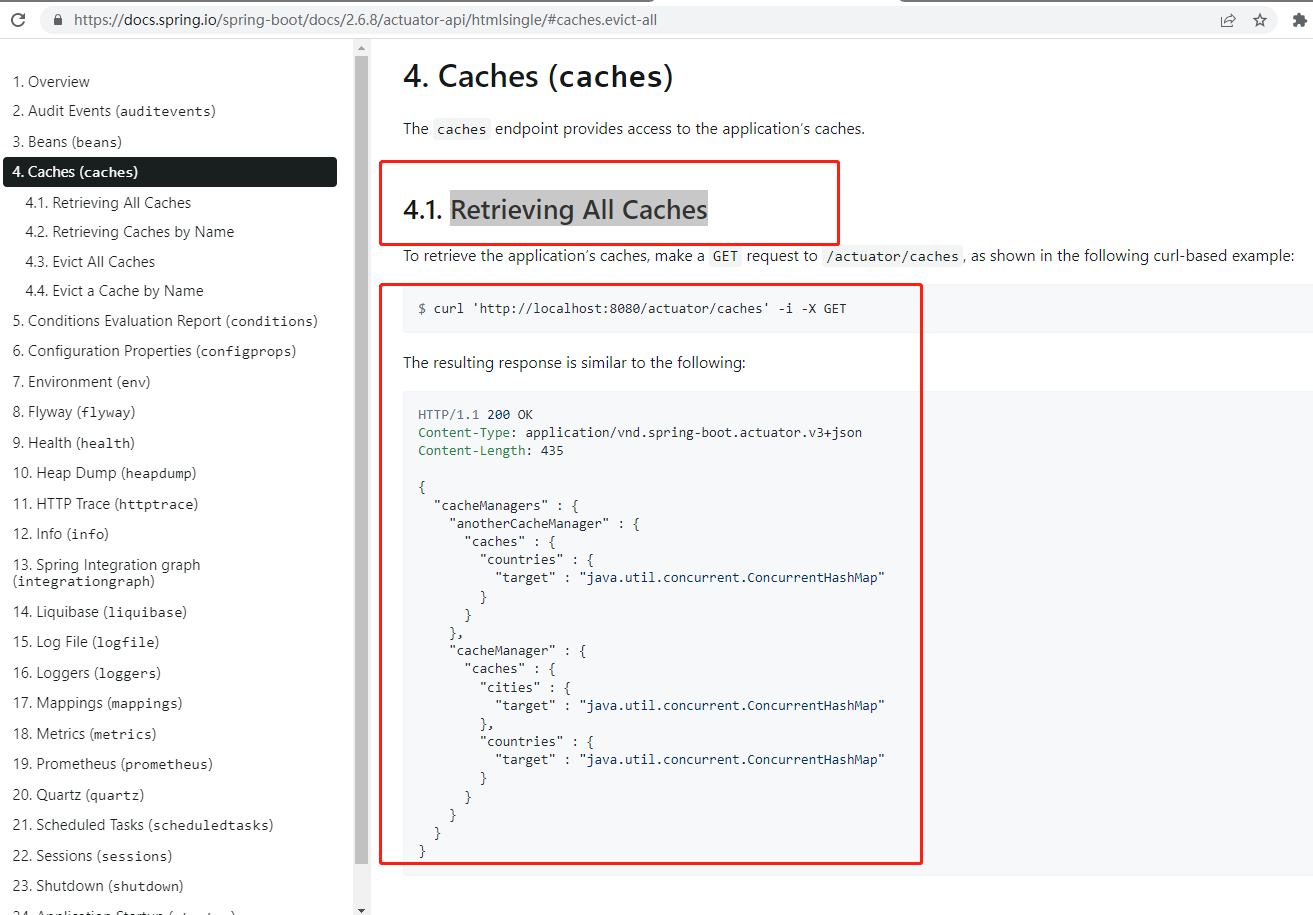View site security info via padlock icon

(57, 19)
